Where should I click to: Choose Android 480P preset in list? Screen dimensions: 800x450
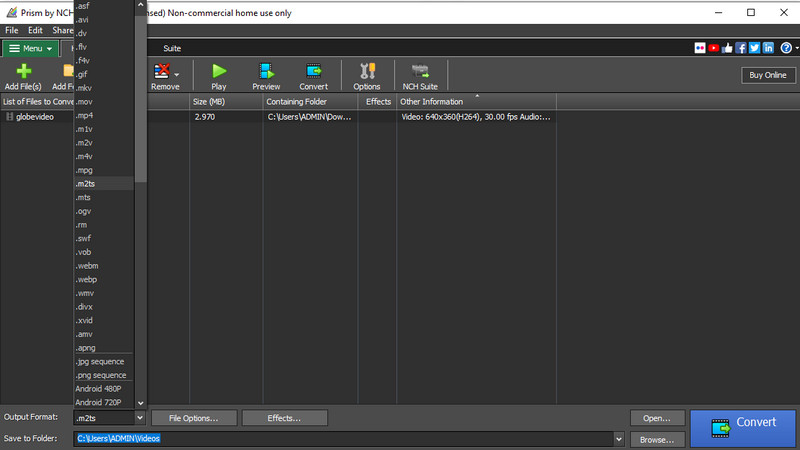point(97,388)
